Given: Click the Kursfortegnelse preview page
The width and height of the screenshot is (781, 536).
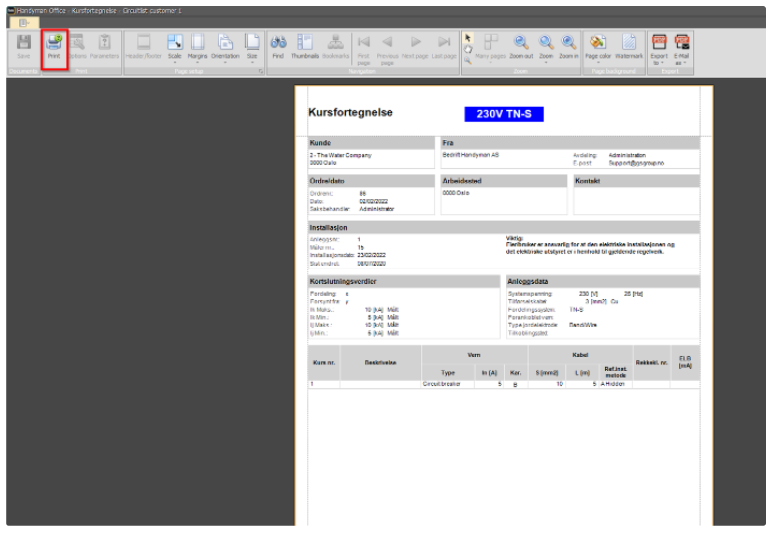Looking at the screenshot, I should click(504, 305).
